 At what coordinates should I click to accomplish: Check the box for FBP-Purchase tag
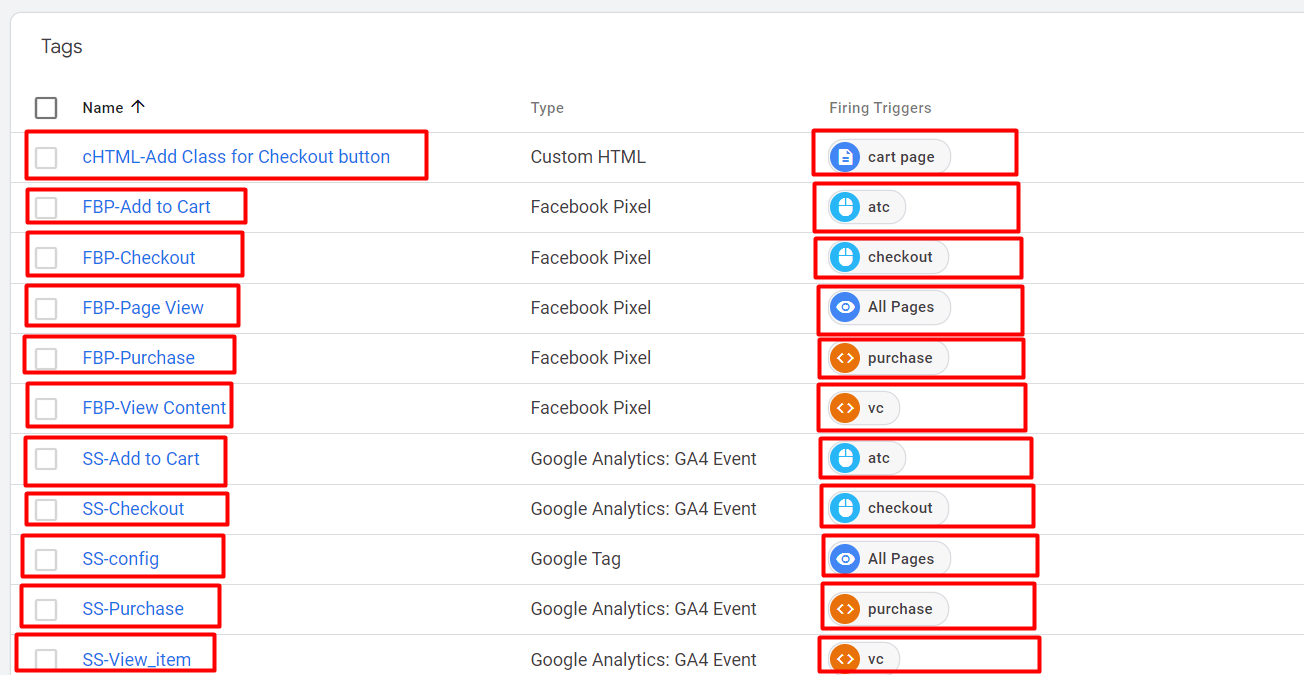pos(46,358)
